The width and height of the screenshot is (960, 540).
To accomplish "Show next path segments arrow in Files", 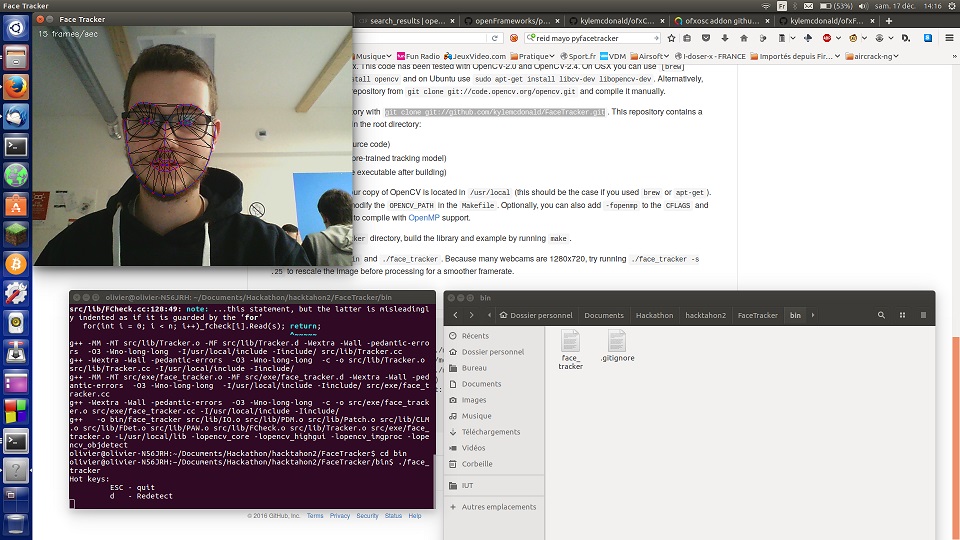I will pos(813,315).
